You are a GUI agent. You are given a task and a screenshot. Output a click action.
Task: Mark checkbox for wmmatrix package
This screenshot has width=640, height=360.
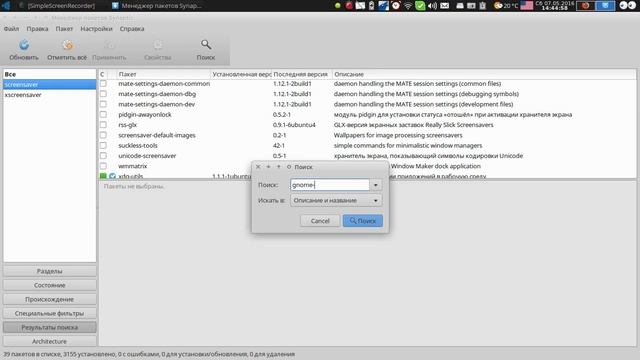tap(103, 166)
